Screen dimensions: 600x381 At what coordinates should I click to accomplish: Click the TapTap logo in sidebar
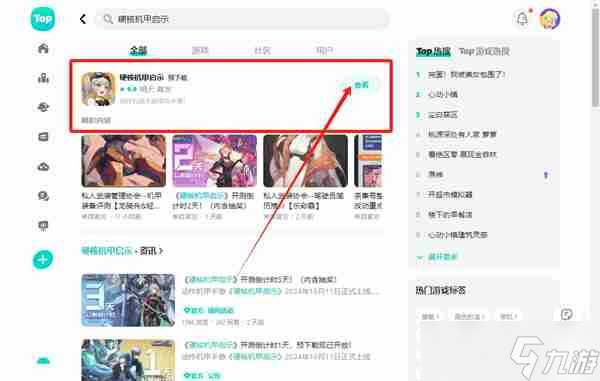pyautogui.click(x=42, y=18)
